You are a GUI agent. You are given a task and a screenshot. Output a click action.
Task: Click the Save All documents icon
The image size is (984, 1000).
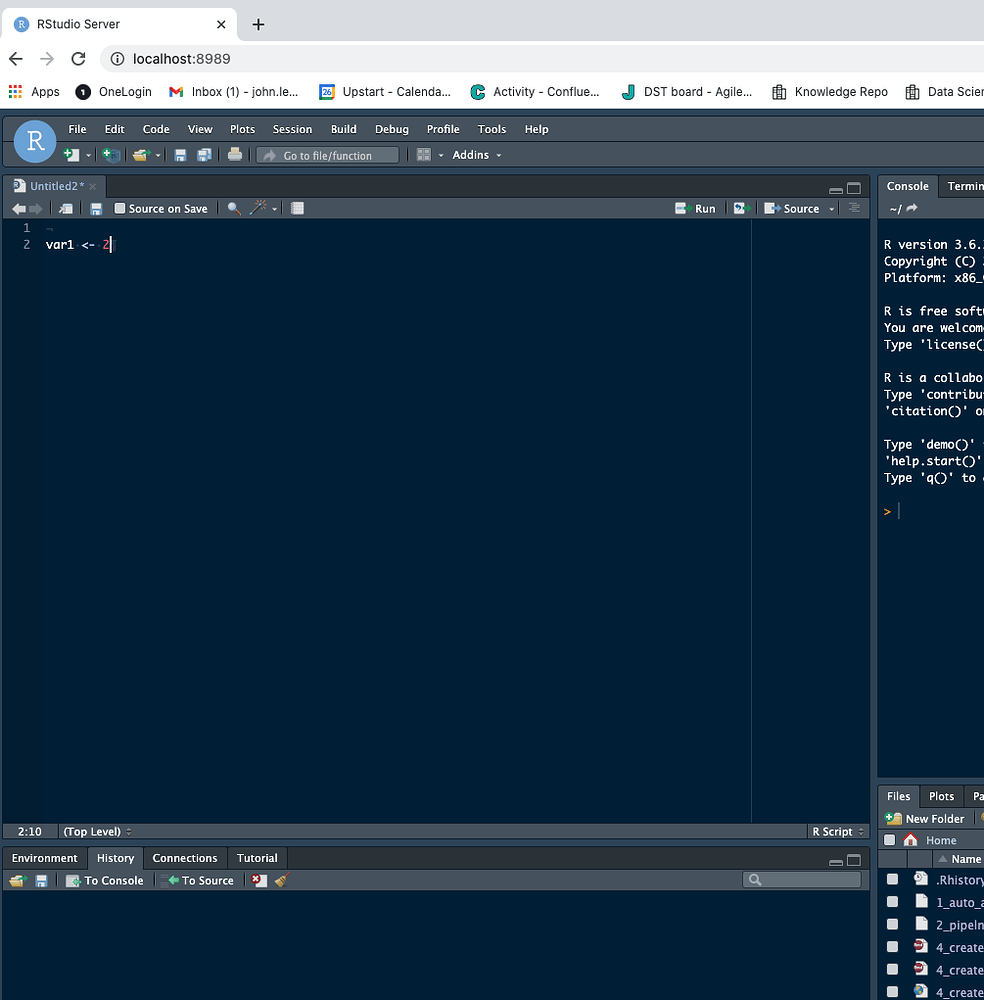[204, 155]
